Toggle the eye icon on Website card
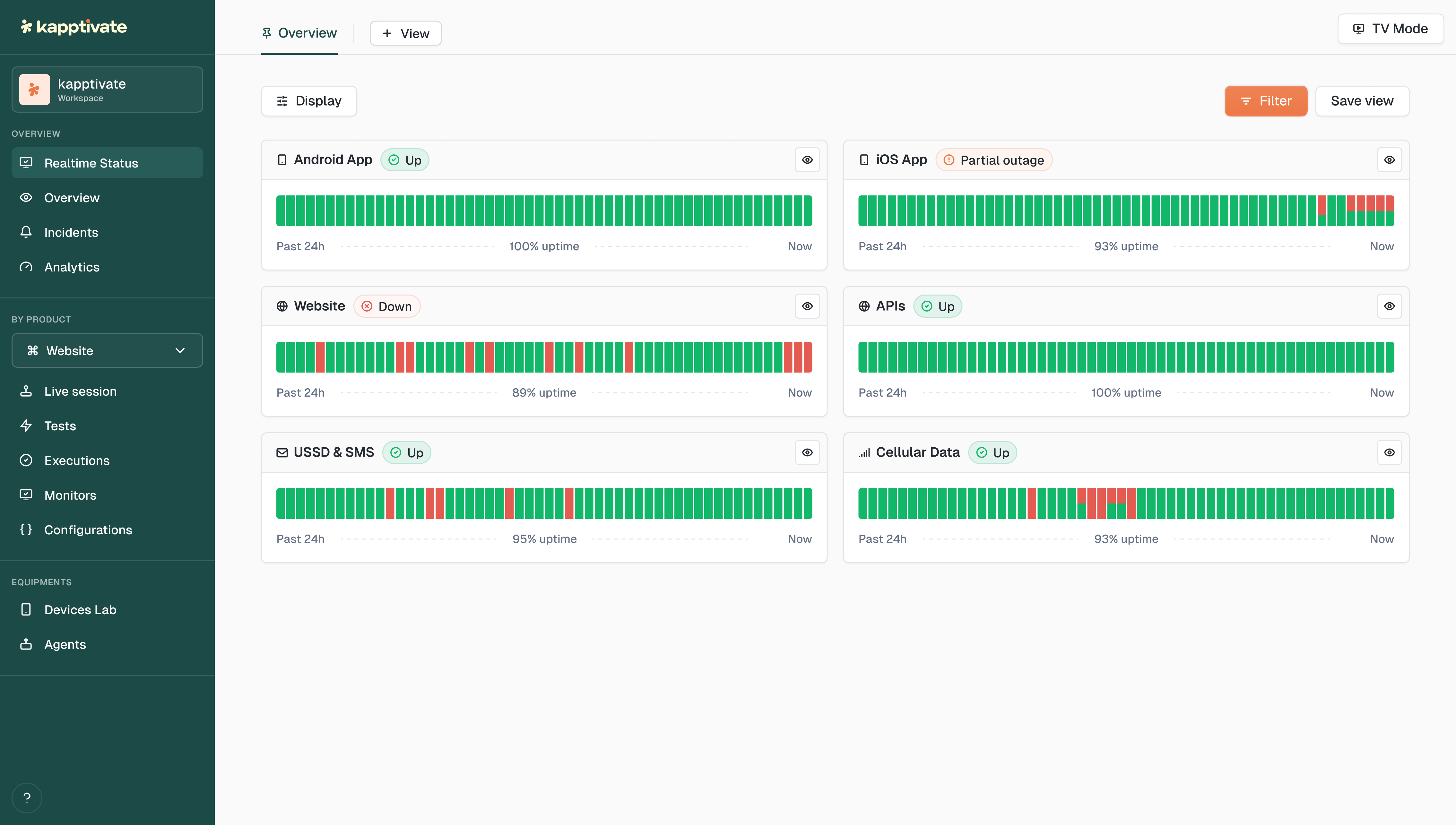Screen dimensions: 1456x825 point(807,306)
